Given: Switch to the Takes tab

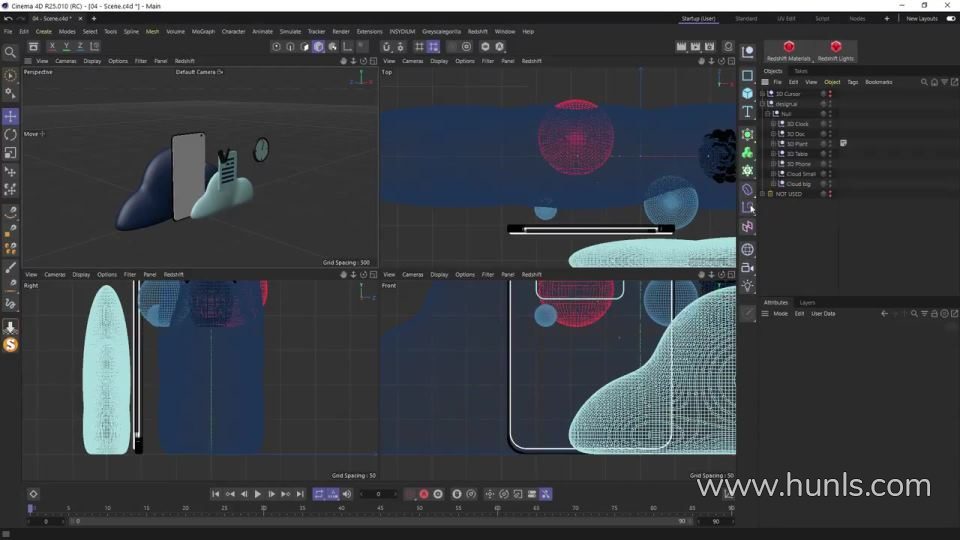Looking at the screenshot, I should point(801,71).
